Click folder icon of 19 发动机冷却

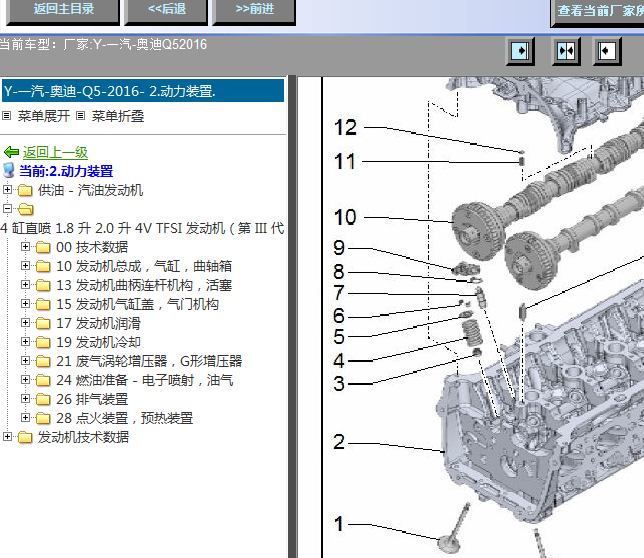43,342
